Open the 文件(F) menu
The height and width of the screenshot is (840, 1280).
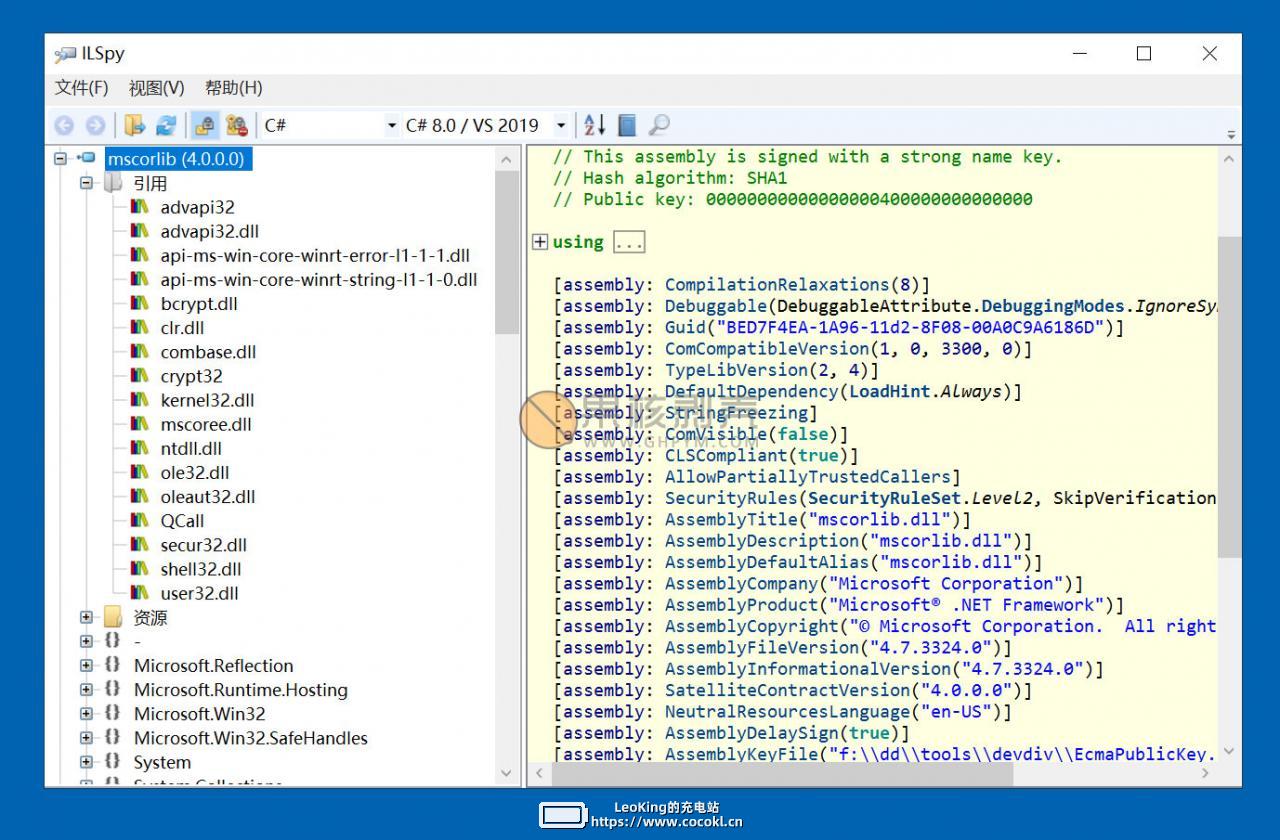pyautogui.click(x=81, y=88)
